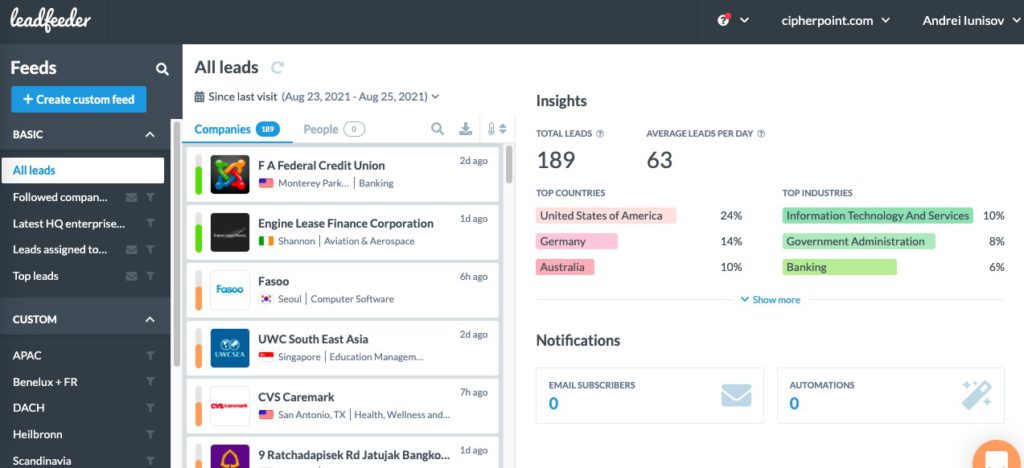Click Information Technology And Services industry bar
The image size is (1024, 468).
[x=878, y=215]
